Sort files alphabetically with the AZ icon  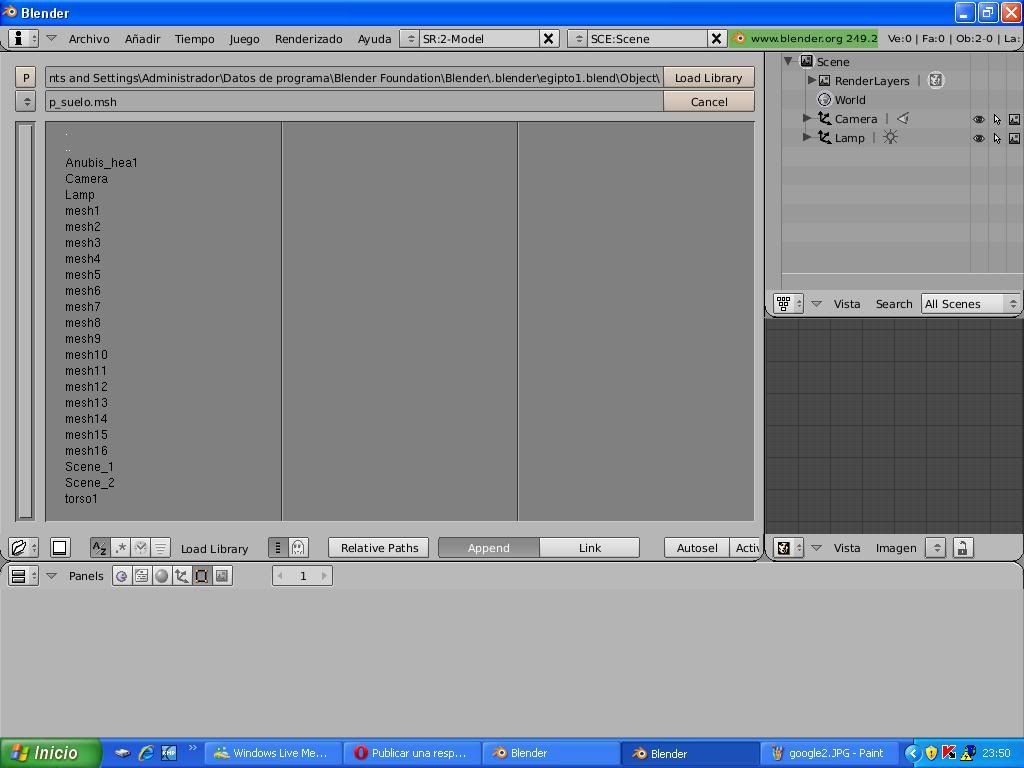click(99, 547)
